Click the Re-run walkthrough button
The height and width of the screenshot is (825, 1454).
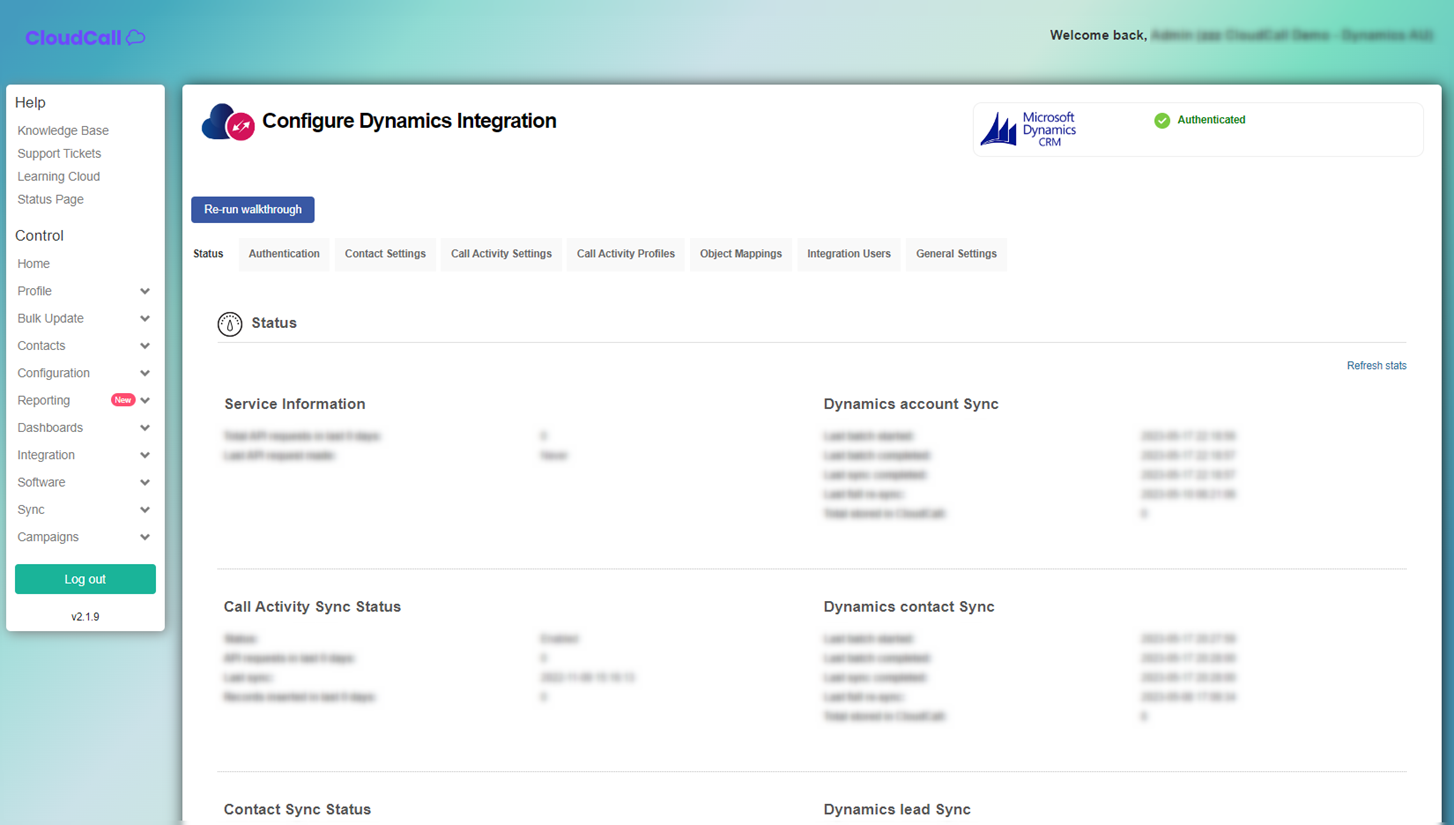pos(253,210)
